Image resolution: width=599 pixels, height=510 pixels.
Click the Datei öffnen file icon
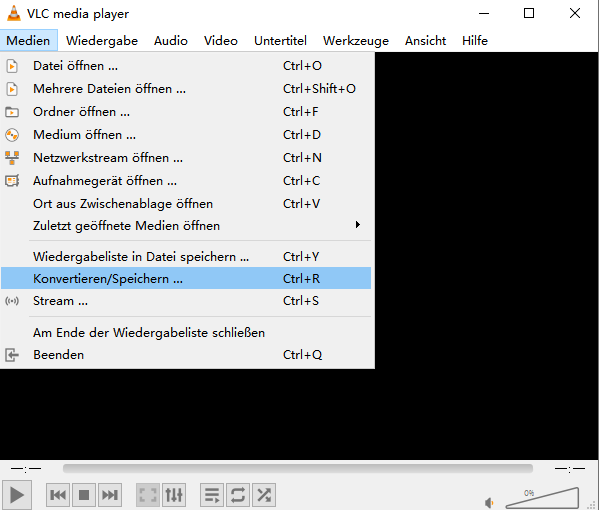coord(12,66)
